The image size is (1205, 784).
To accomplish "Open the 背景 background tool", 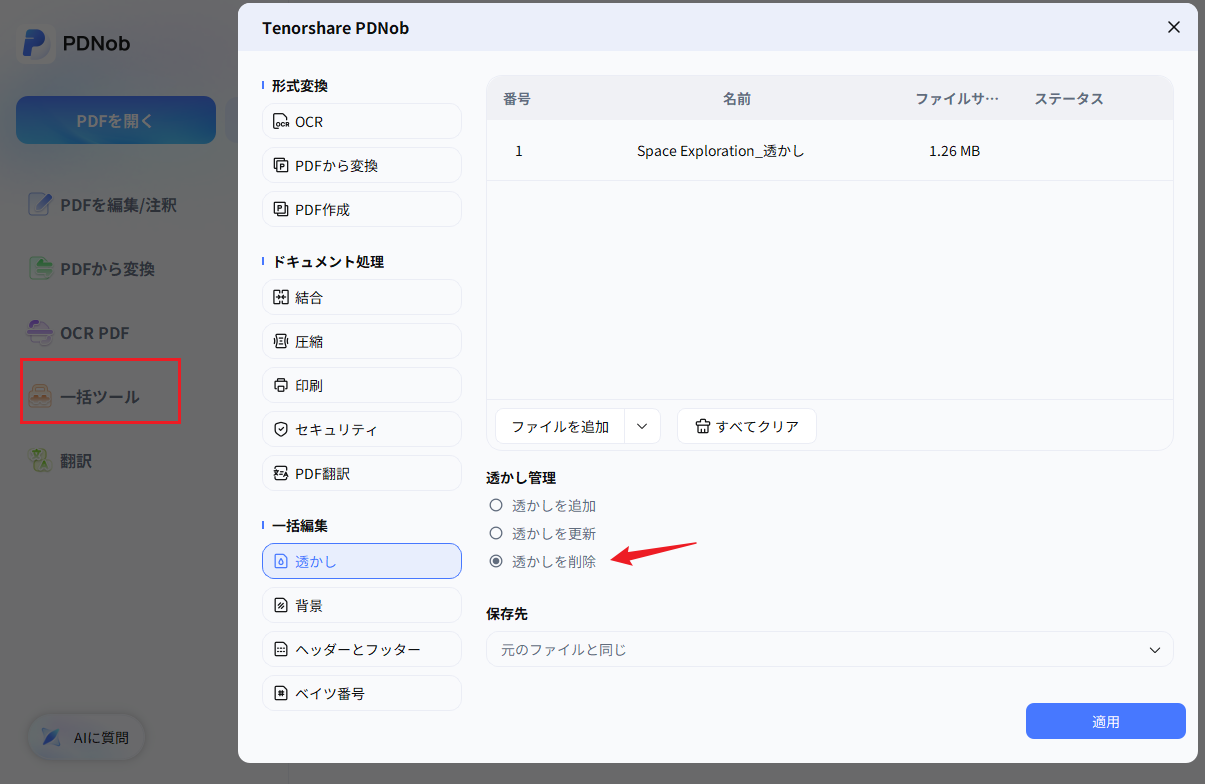I will 362,605.
